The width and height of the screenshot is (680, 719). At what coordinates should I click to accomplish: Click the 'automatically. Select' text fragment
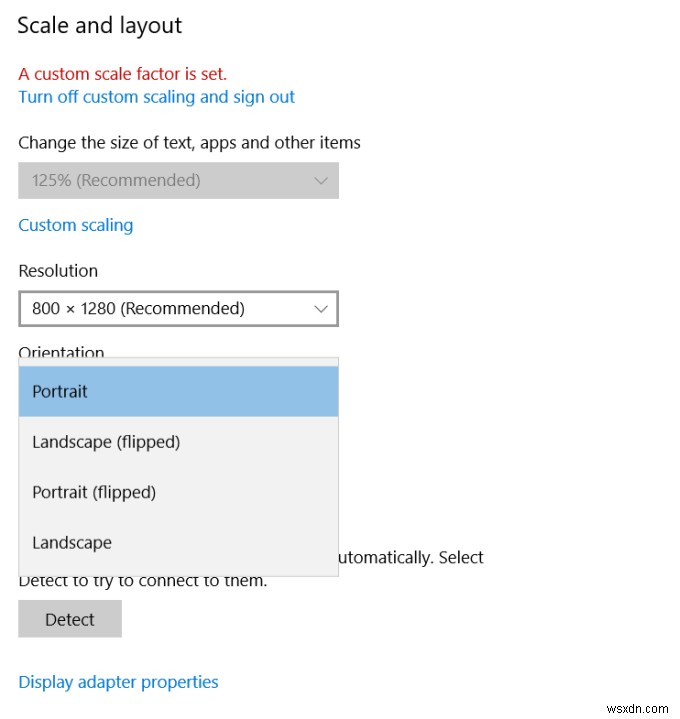point(412,557)
